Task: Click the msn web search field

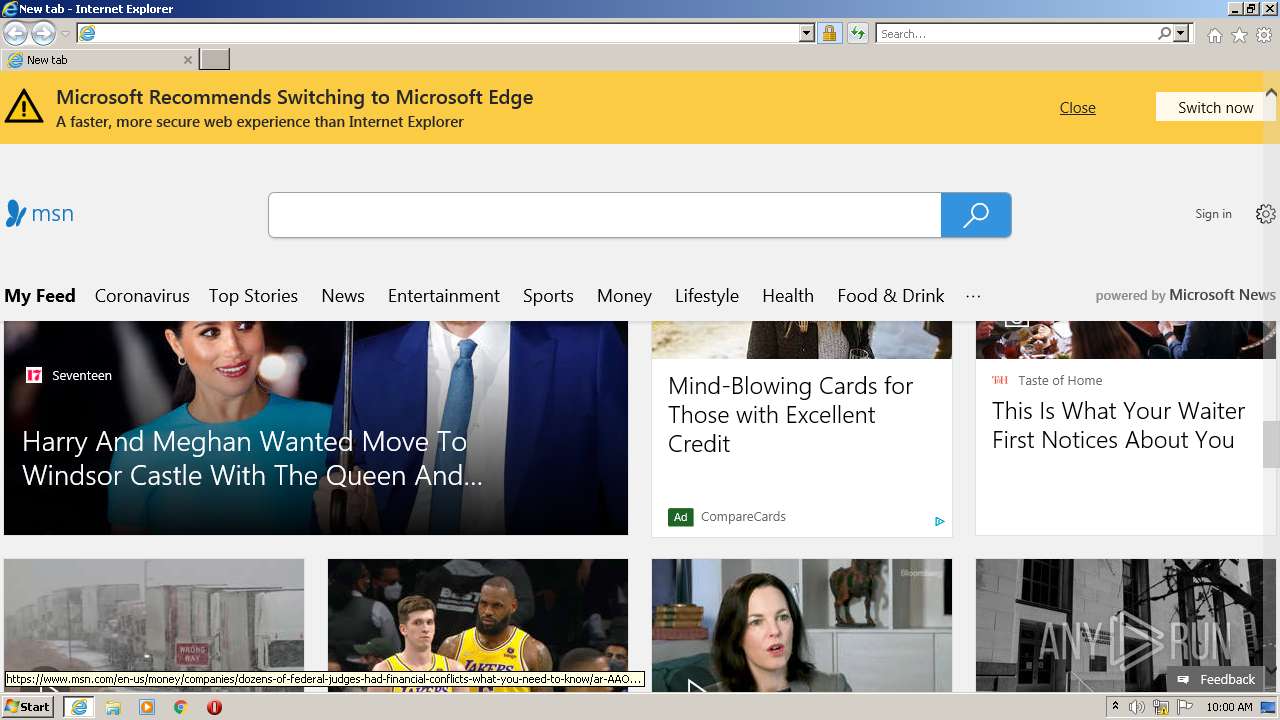Action: (604, 215)
